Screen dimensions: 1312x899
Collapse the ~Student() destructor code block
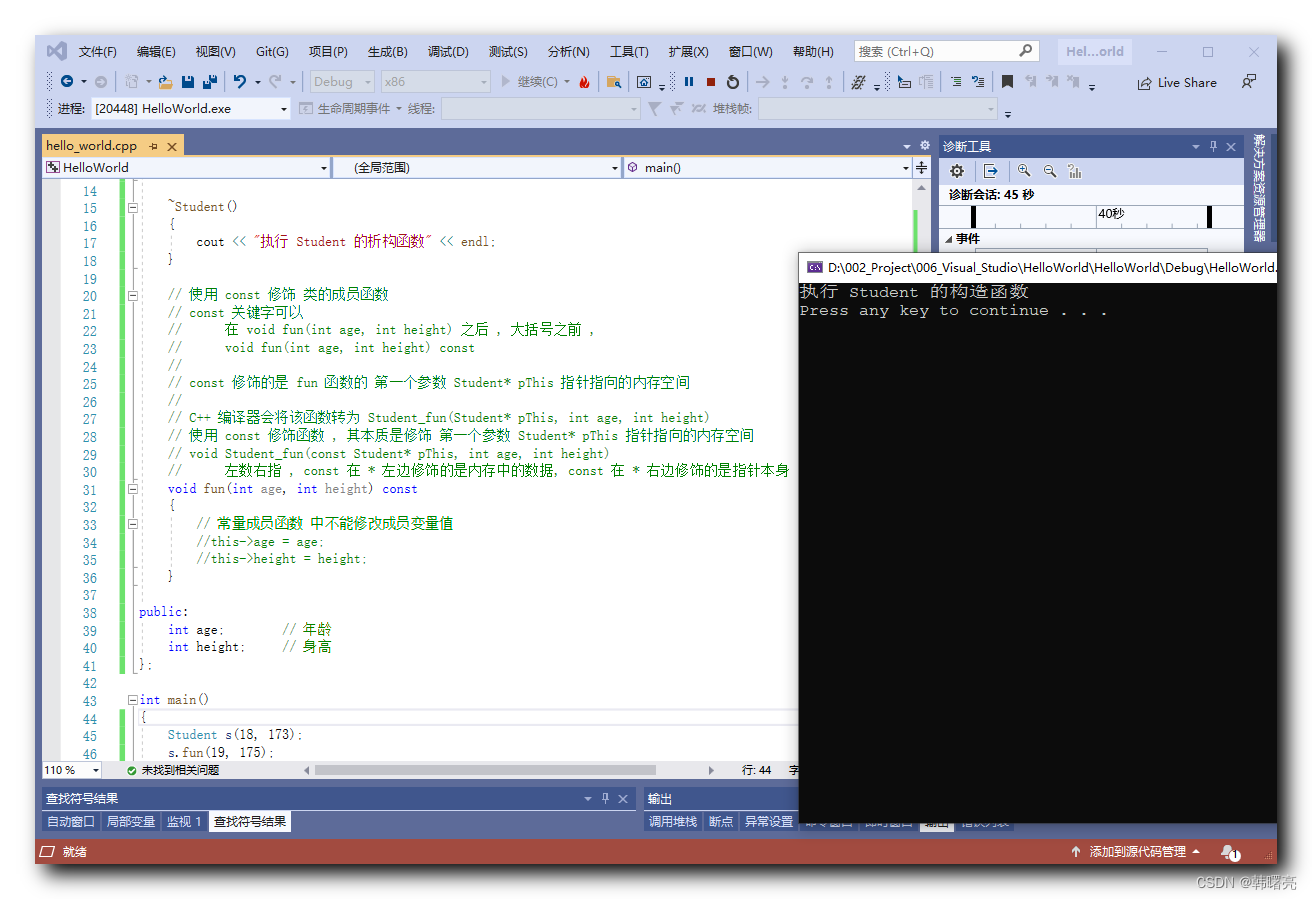tap(133, 207)
